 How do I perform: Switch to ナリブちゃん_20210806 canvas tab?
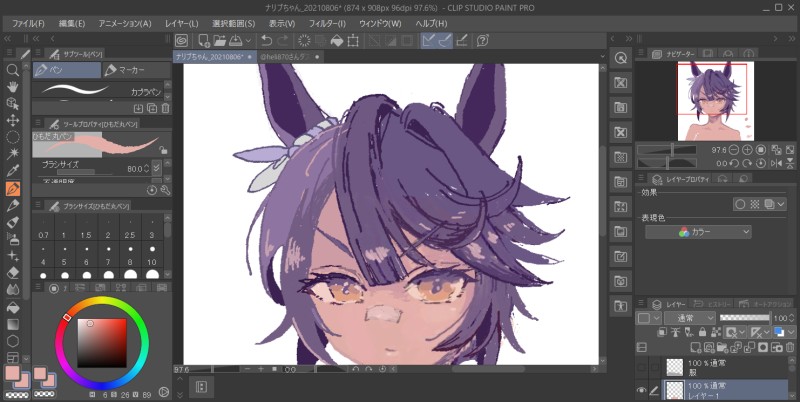click(x=214, y=57)
